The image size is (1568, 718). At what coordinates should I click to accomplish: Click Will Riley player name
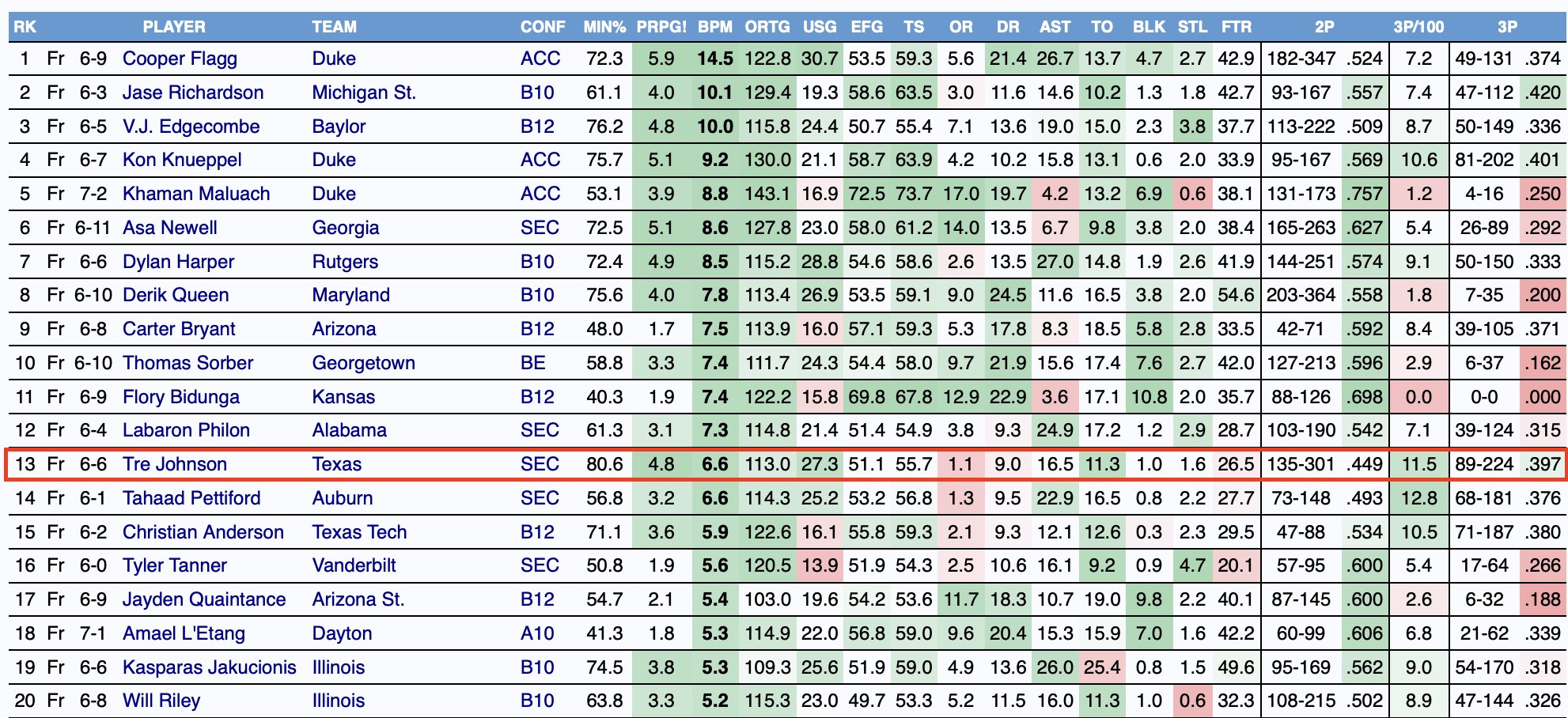click(161, 701)
